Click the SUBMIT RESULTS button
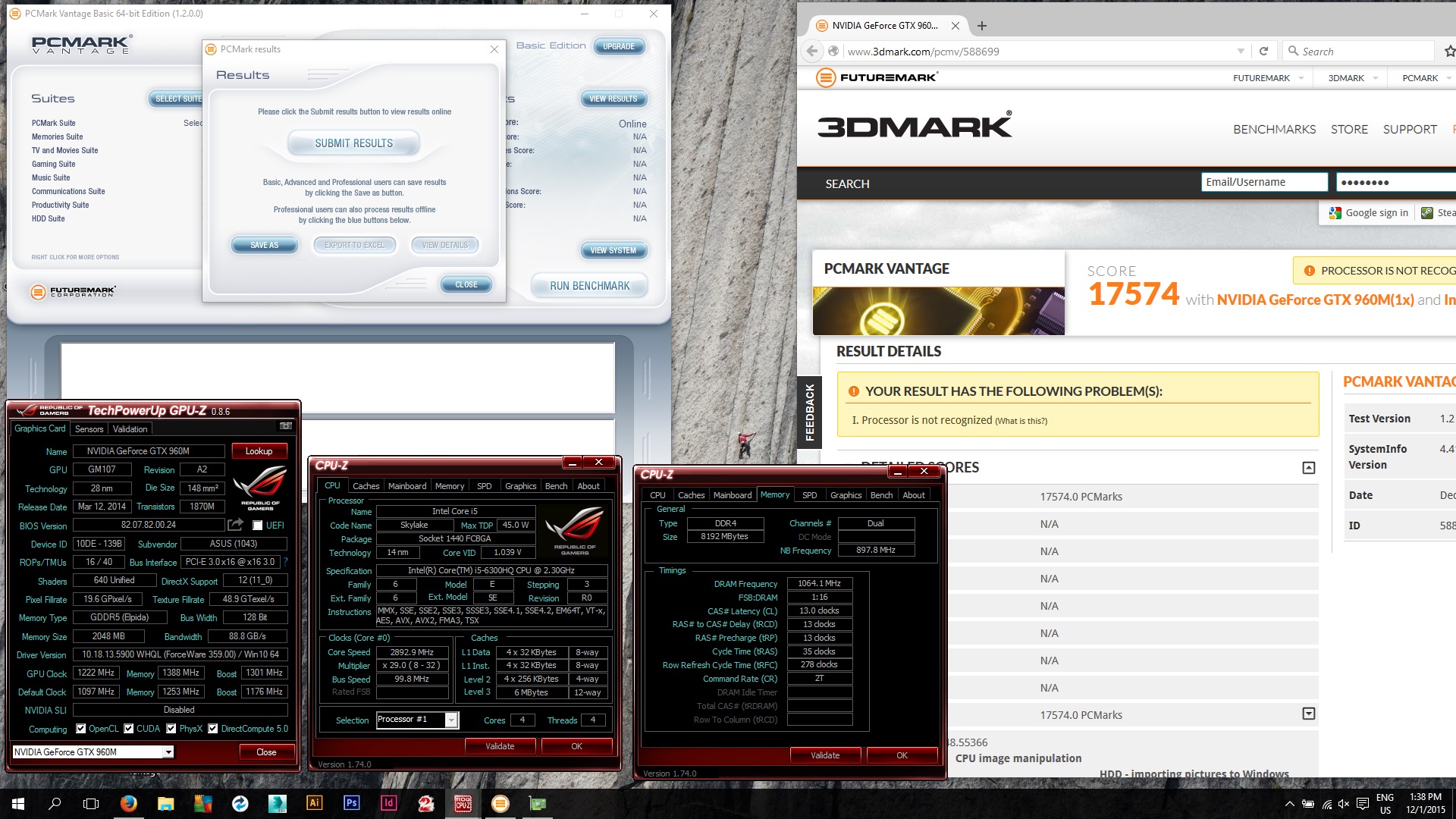Screen dimensions: 1456x819 354,143
